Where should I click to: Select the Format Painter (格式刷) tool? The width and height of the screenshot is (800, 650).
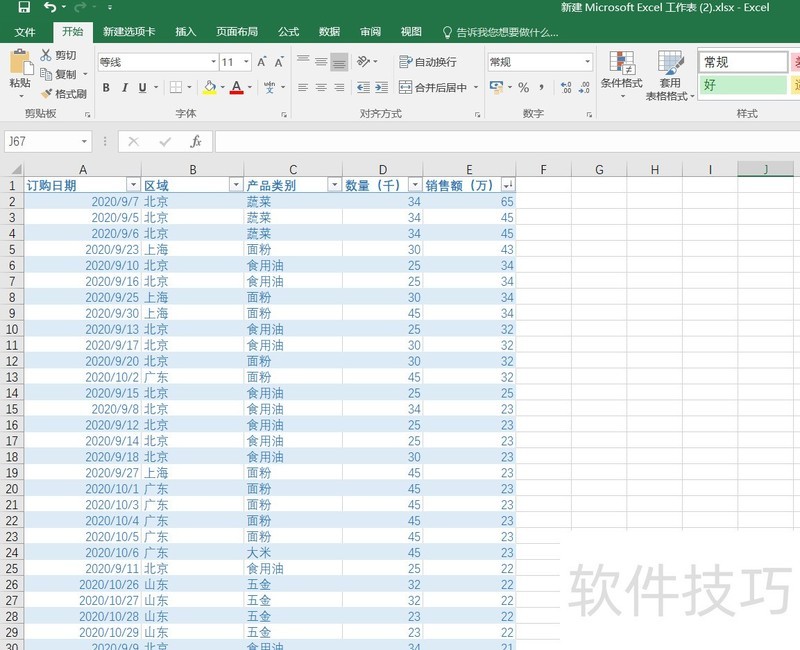64,94
